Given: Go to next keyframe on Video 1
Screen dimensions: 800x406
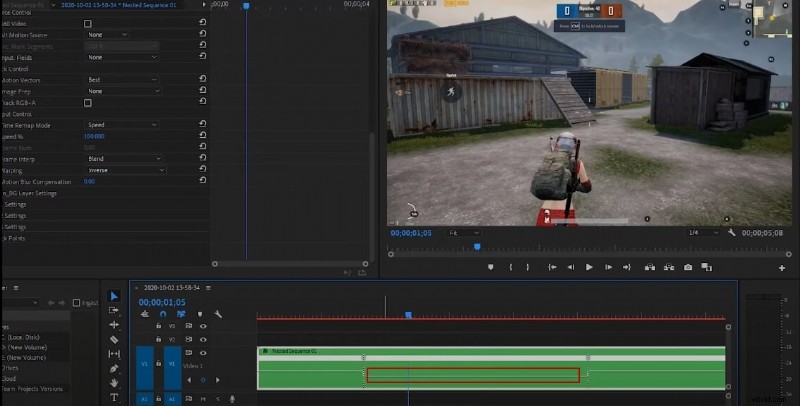Looking at the screenshot, I should click(218, 380).
